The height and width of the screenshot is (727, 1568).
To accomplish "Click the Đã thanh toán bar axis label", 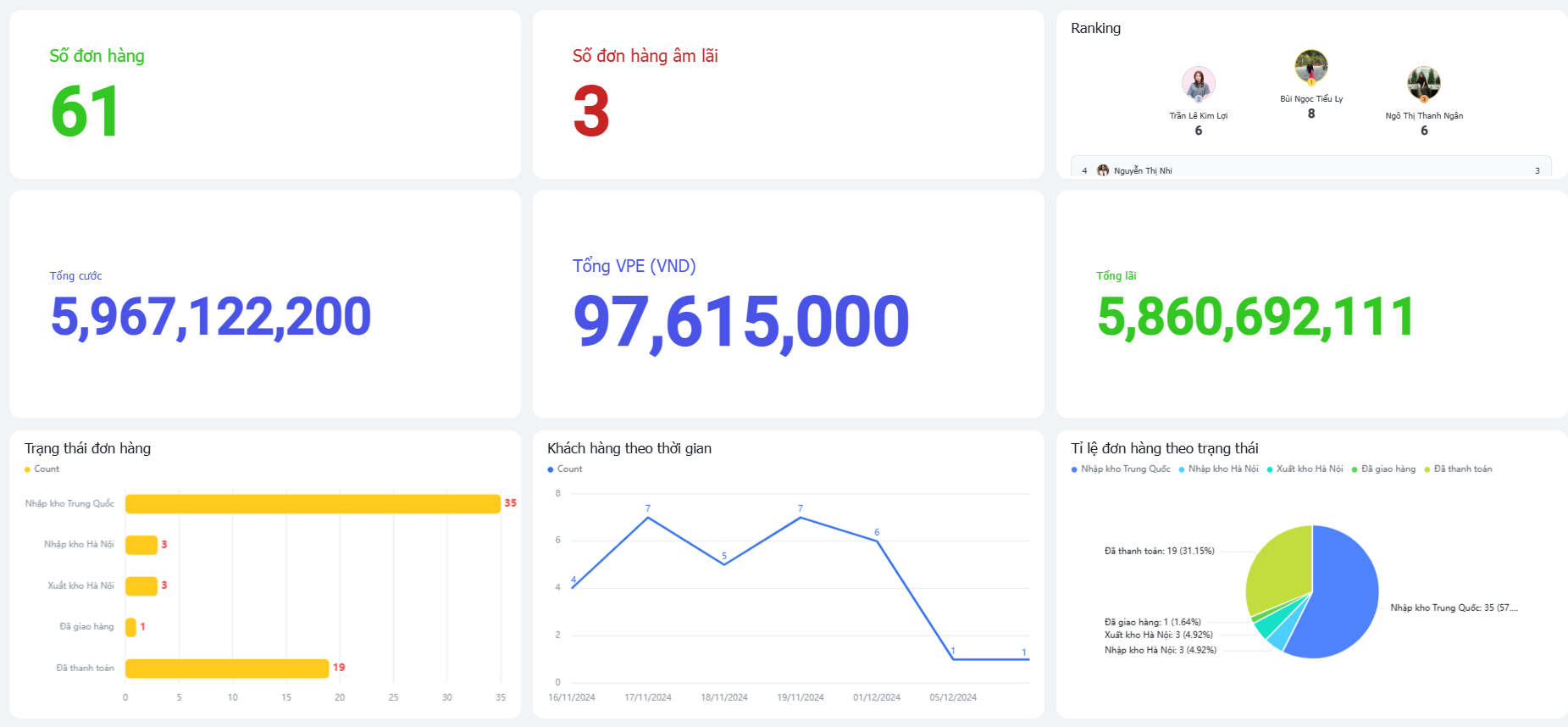I will point(85,668).
